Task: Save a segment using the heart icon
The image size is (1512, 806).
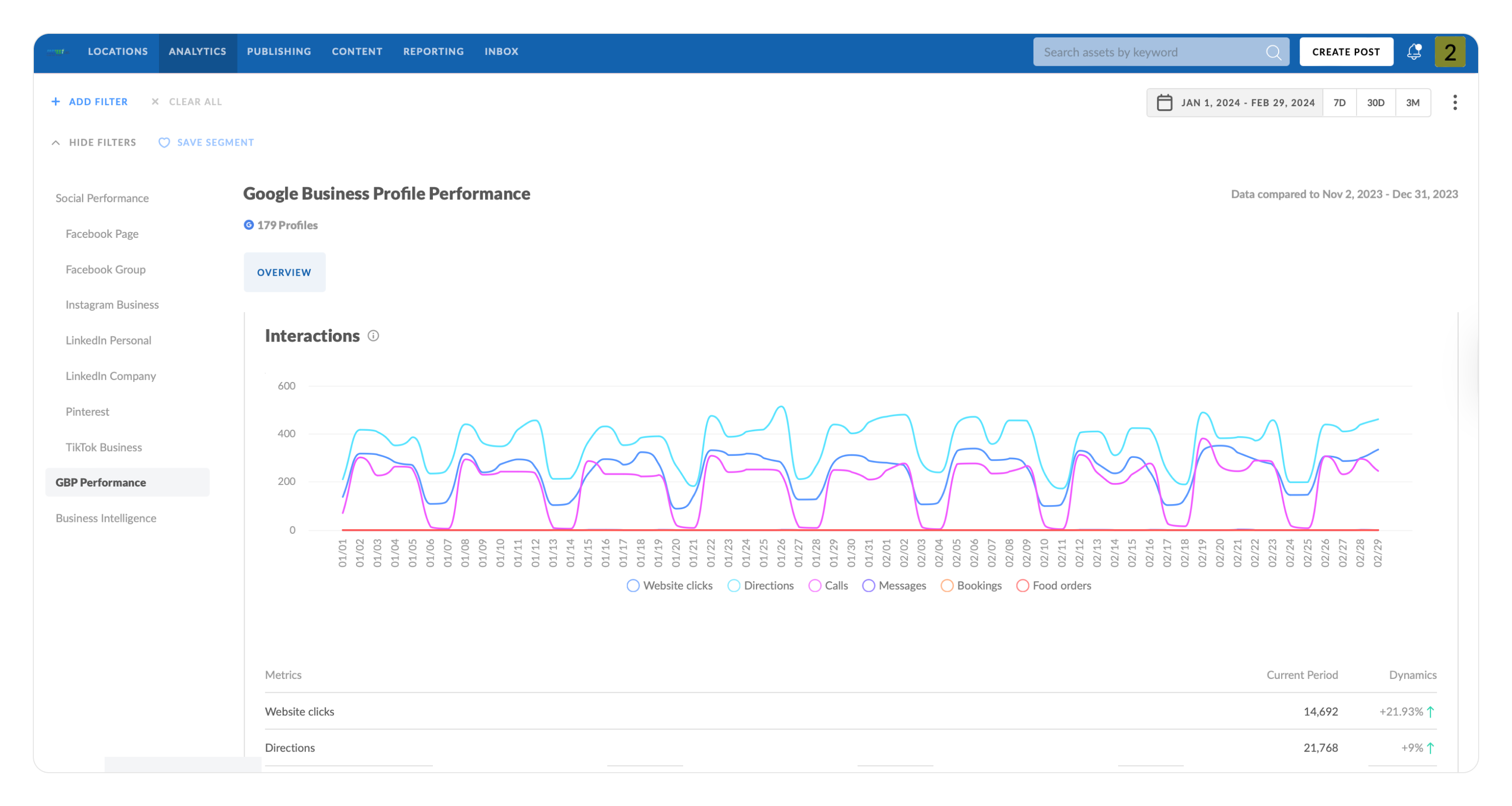Action: tap(164, 143)
